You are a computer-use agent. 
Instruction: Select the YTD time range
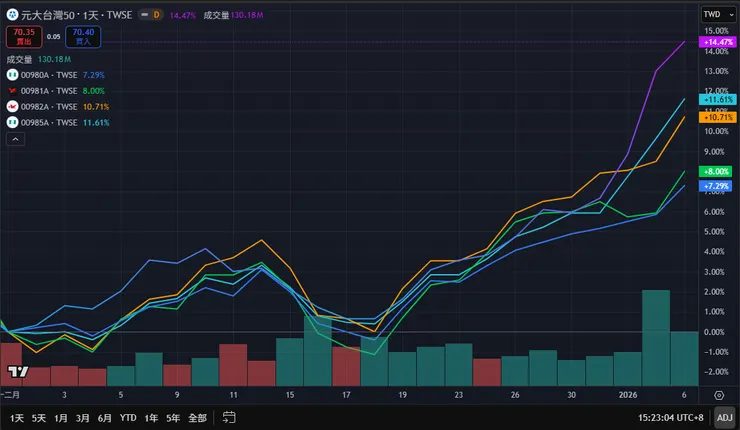tap(128, 418)
